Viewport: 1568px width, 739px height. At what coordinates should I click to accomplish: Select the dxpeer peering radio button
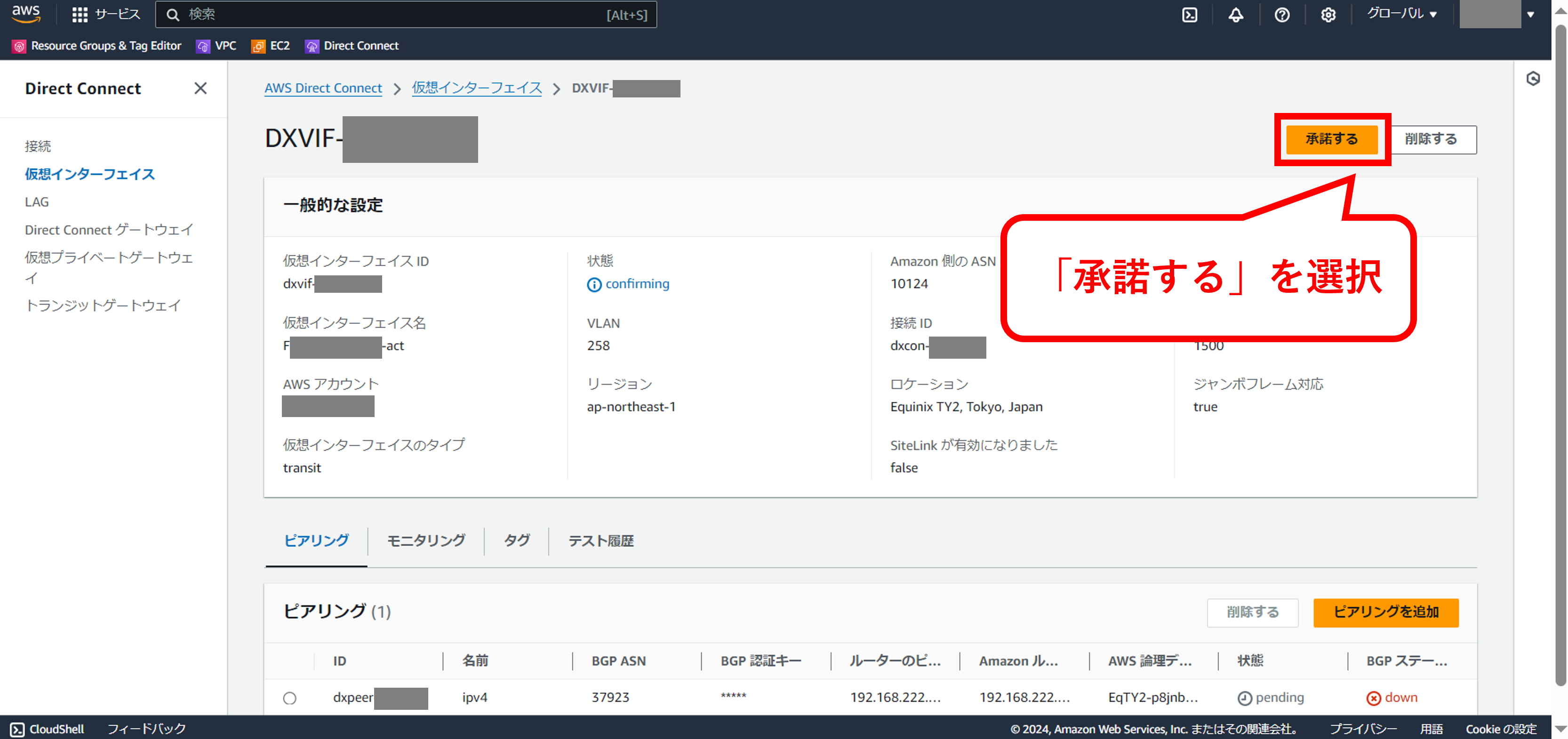click(x=290, y=698)
